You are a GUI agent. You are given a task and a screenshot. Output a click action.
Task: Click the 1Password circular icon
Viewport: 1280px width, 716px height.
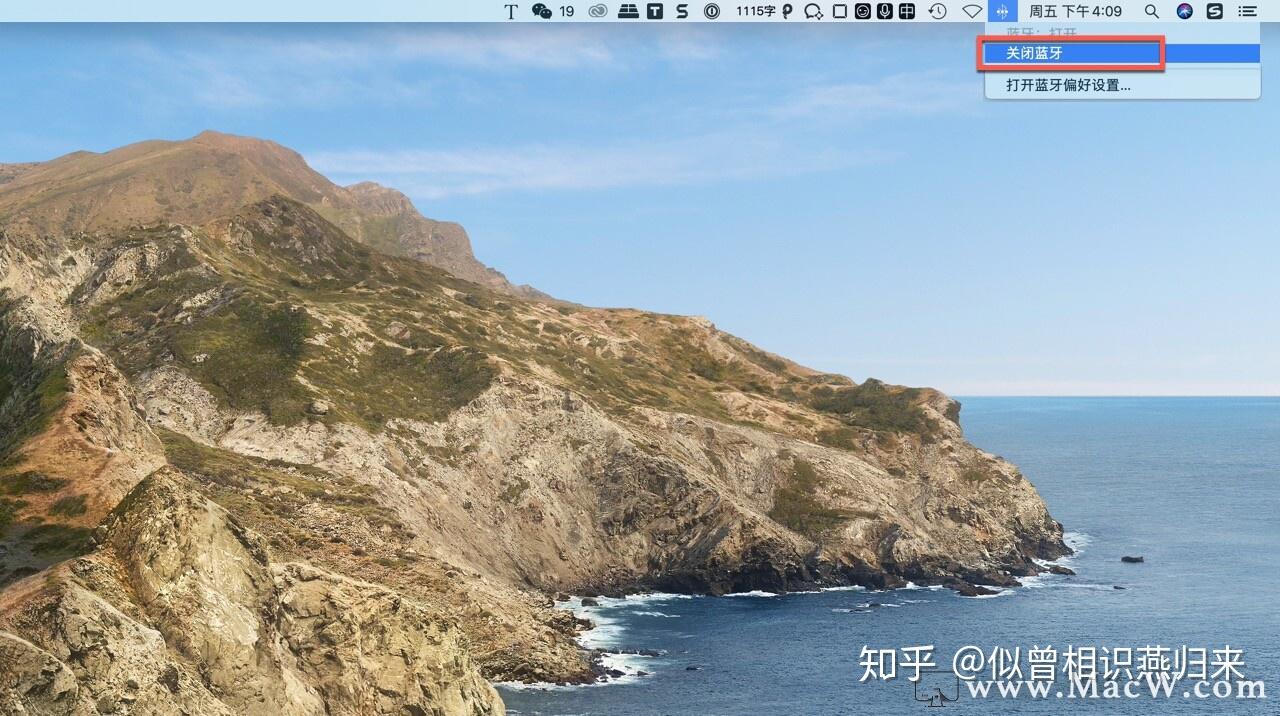712,11
